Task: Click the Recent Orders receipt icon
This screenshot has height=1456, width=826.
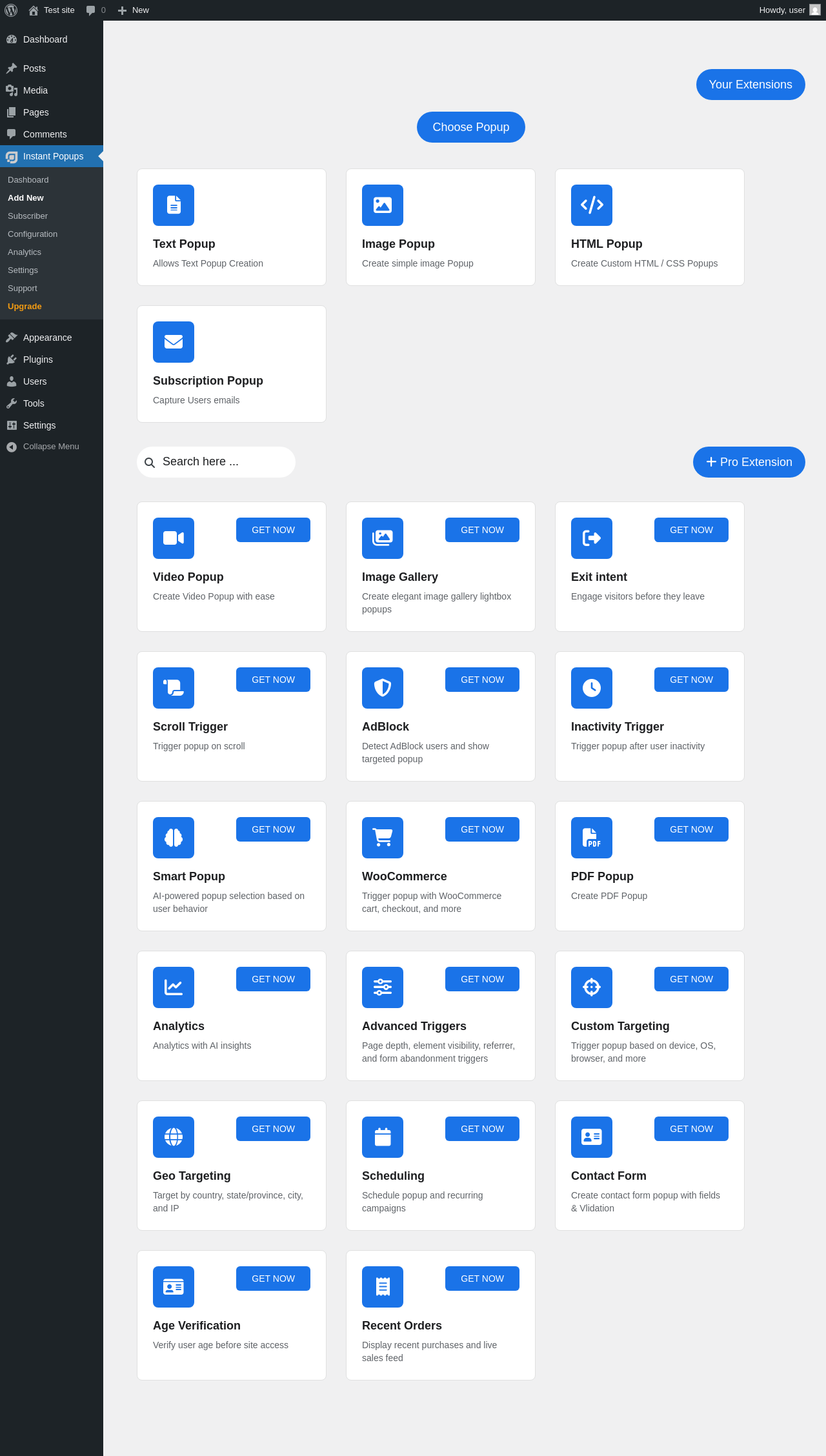Action: 383,1287
